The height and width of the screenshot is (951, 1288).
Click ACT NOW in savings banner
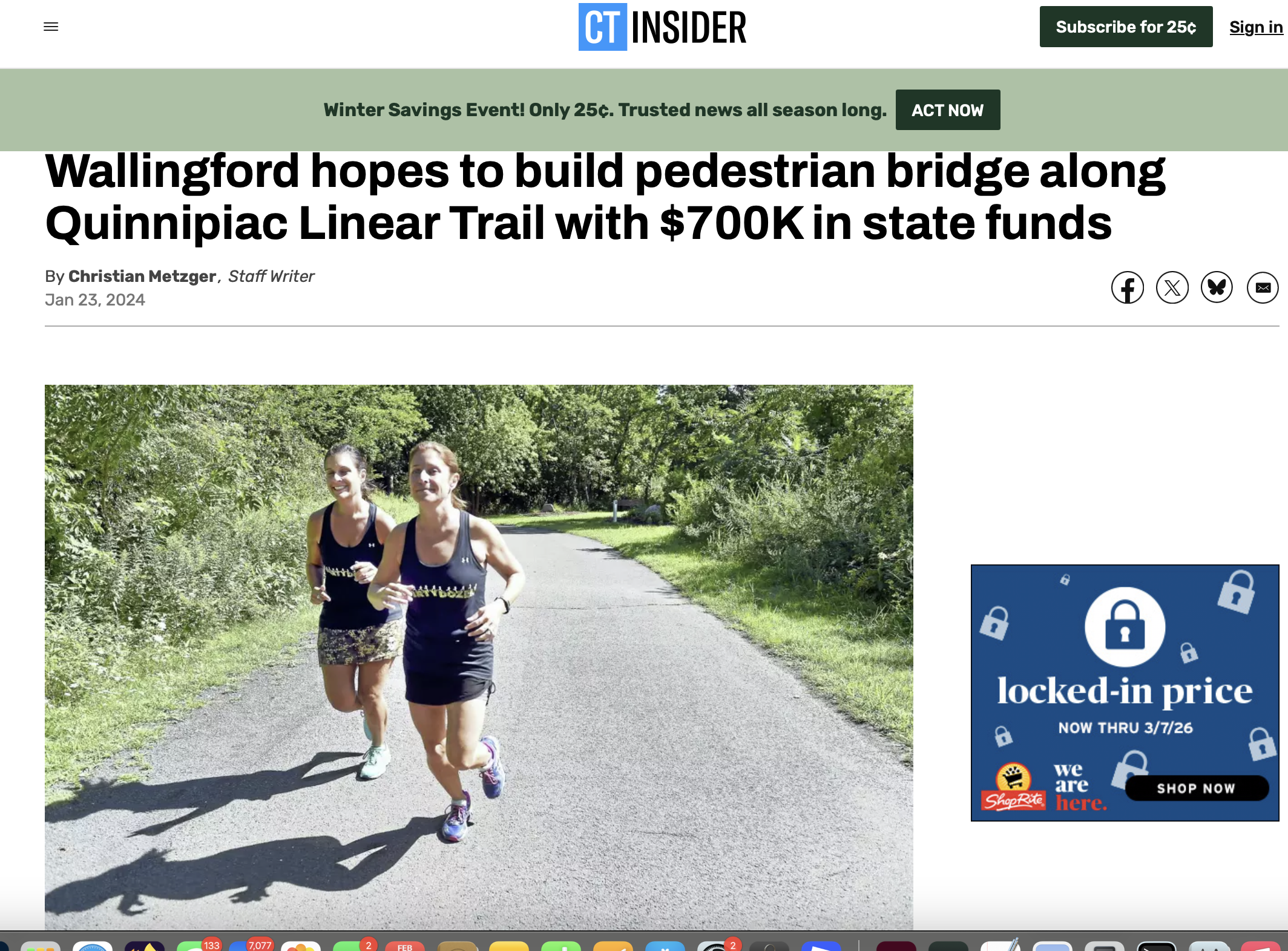click(948, 110)
